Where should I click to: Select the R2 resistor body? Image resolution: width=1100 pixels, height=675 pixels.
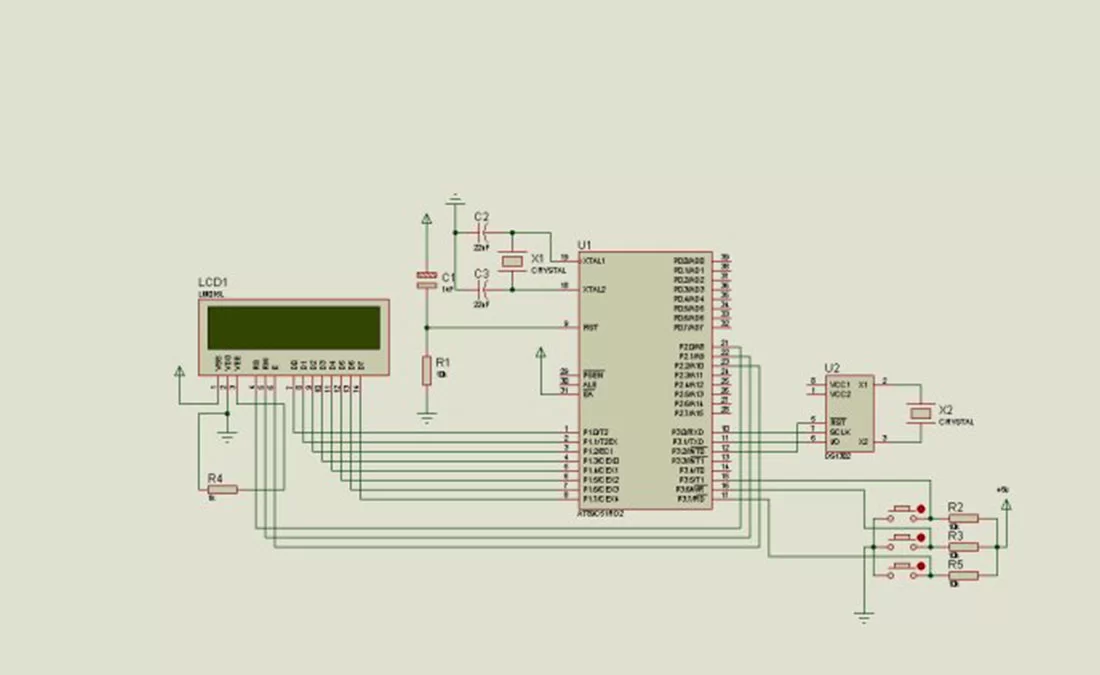(x=963, y=519)
